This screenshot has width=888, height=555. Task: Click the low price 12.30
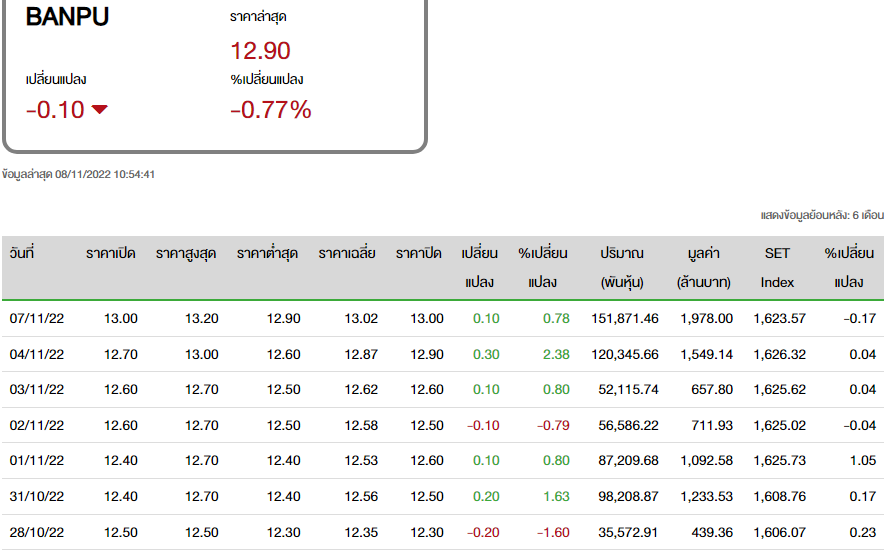click(283, 532)
